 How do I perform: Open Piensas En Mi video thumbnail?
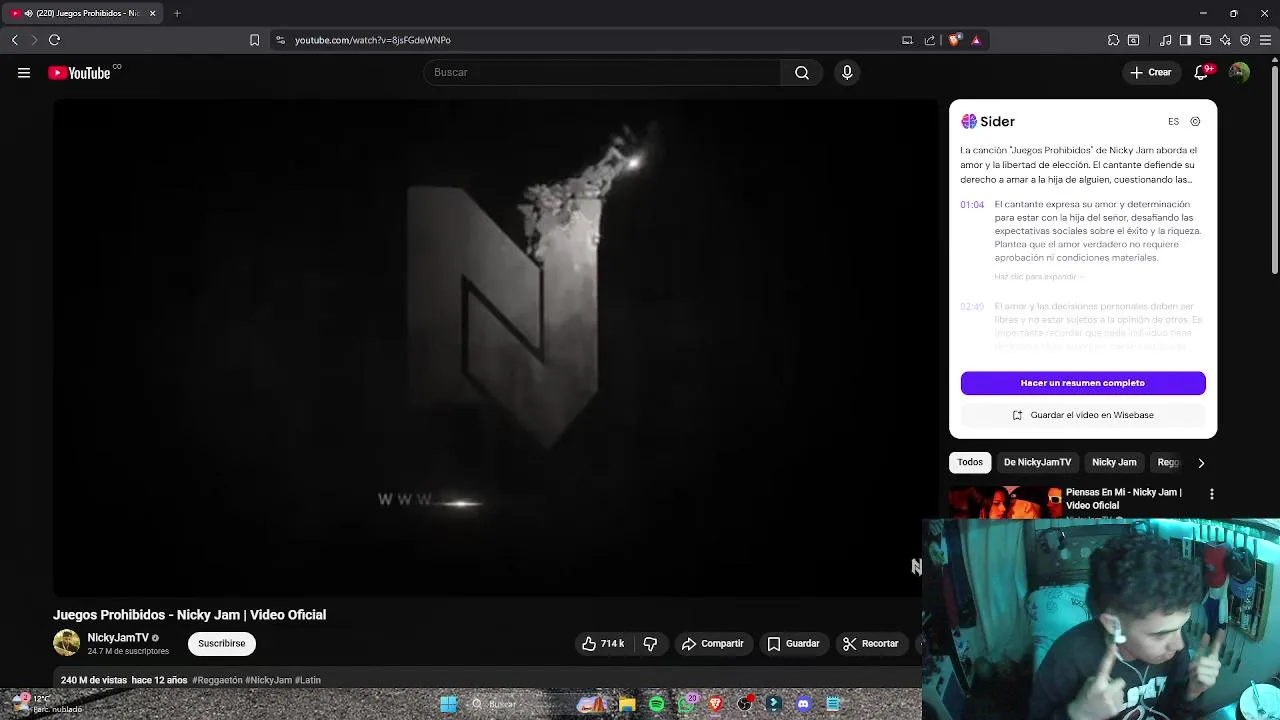point(1004,503)
